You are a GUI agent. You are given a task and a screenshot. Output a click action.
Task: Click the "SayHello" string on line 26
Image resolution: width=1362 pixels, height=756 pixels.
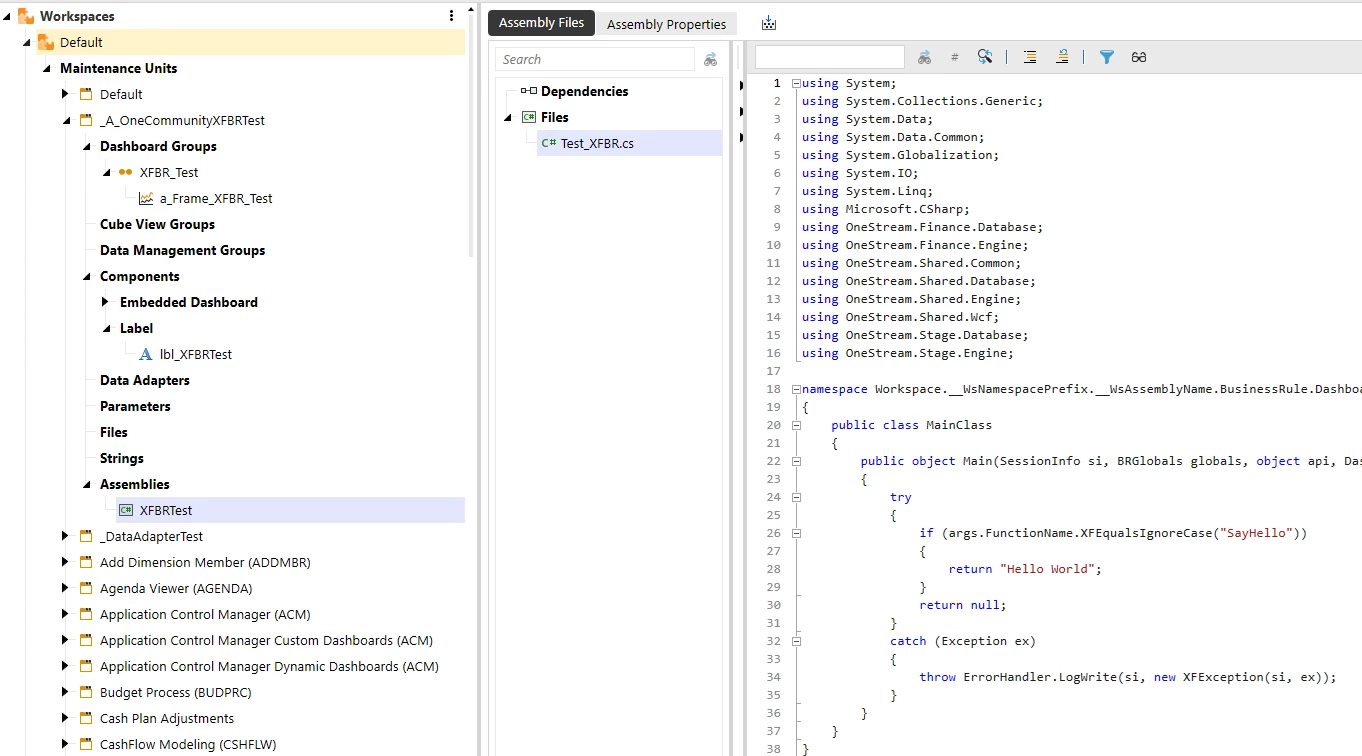click(1255, 533)
